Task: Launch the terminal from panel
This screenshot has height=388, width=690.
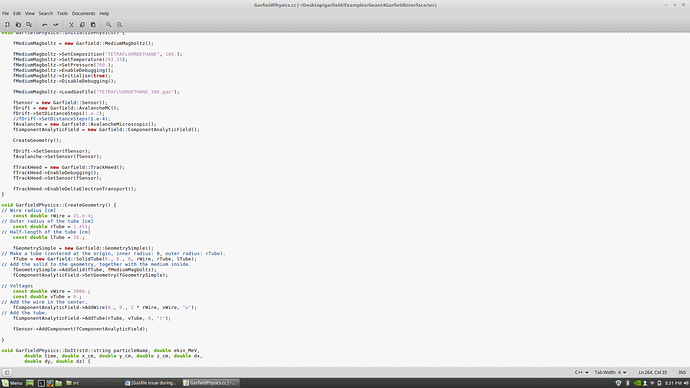Action: 40,383
